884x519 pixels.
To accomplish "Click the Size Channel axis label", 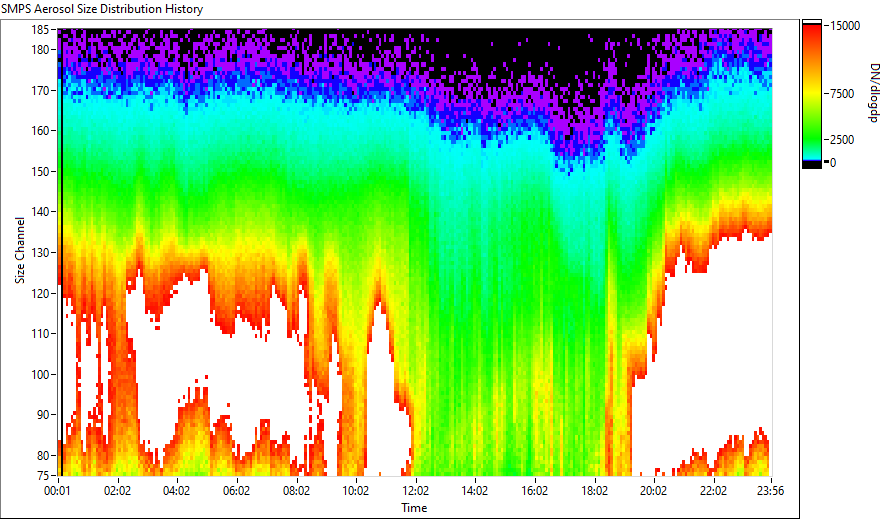I will click(20, 250).
